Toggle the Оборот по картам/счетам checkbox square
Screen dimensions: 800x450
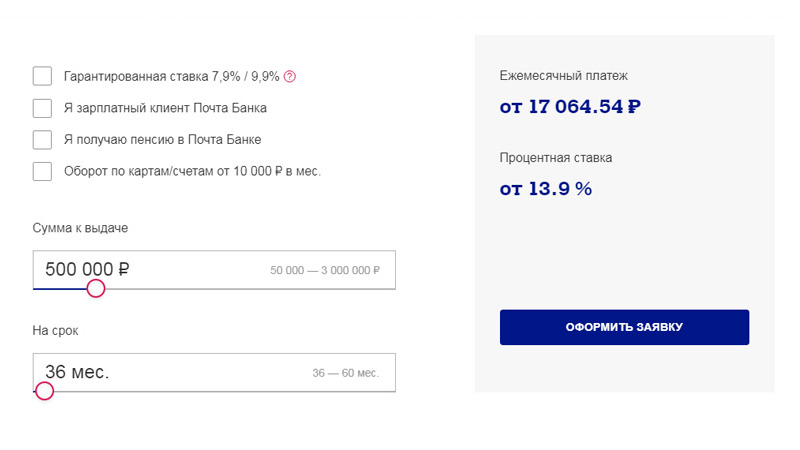pyautogui.click(x=42, y=171)
